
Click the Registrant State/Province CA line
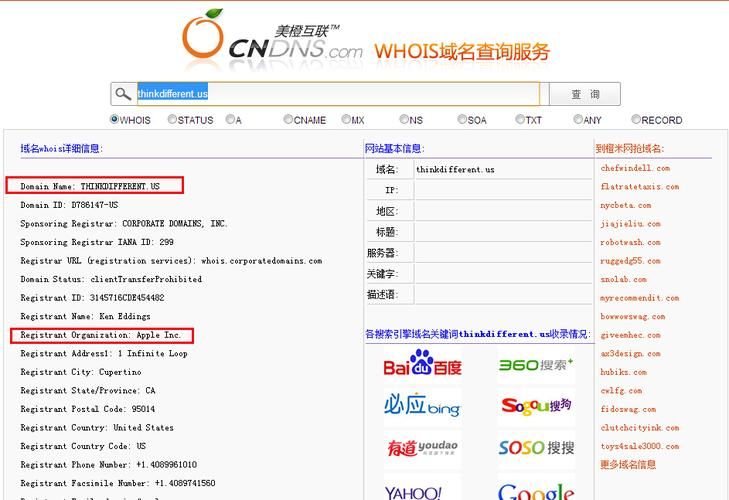[x=88, y=391]
